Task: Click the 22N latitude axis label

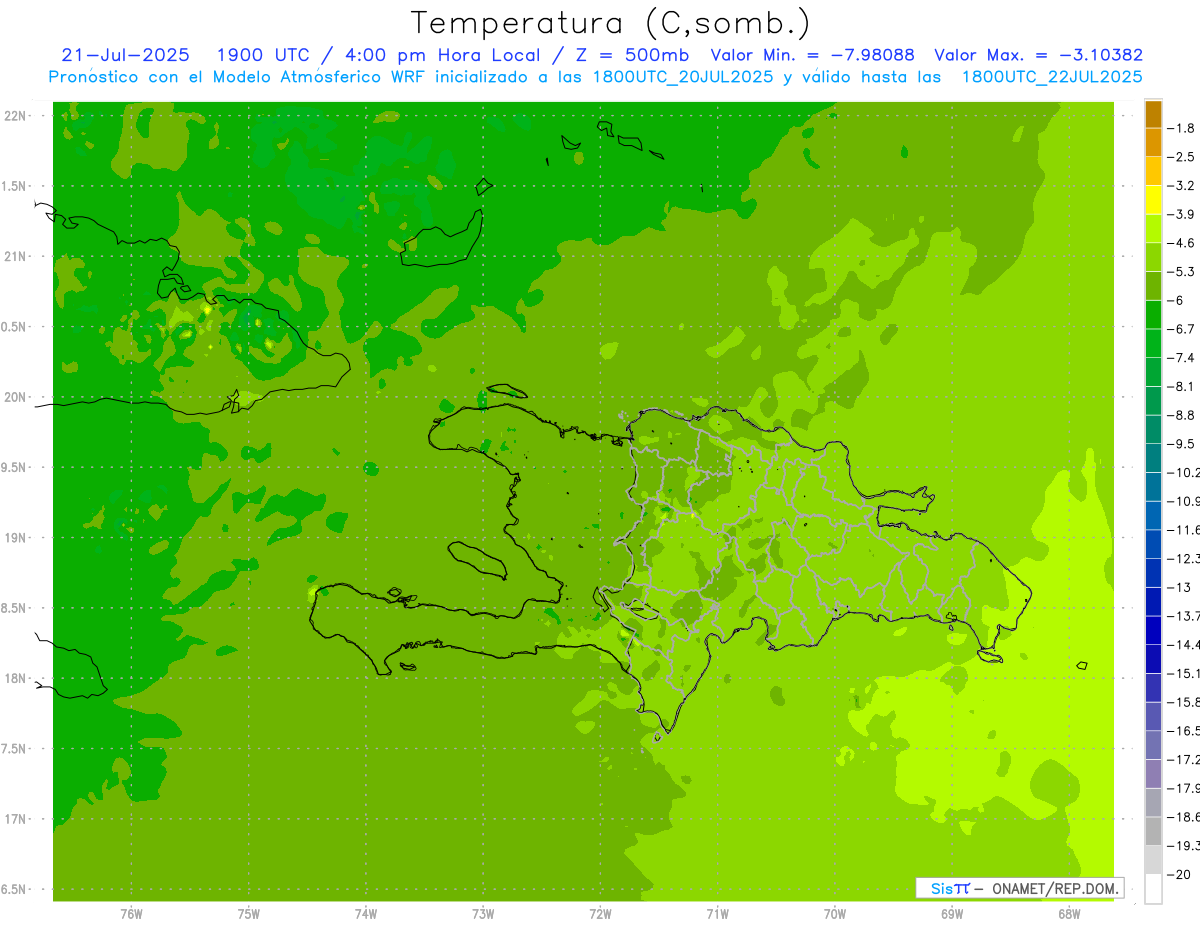Action: pyautogui.click(x=15, y=116)
